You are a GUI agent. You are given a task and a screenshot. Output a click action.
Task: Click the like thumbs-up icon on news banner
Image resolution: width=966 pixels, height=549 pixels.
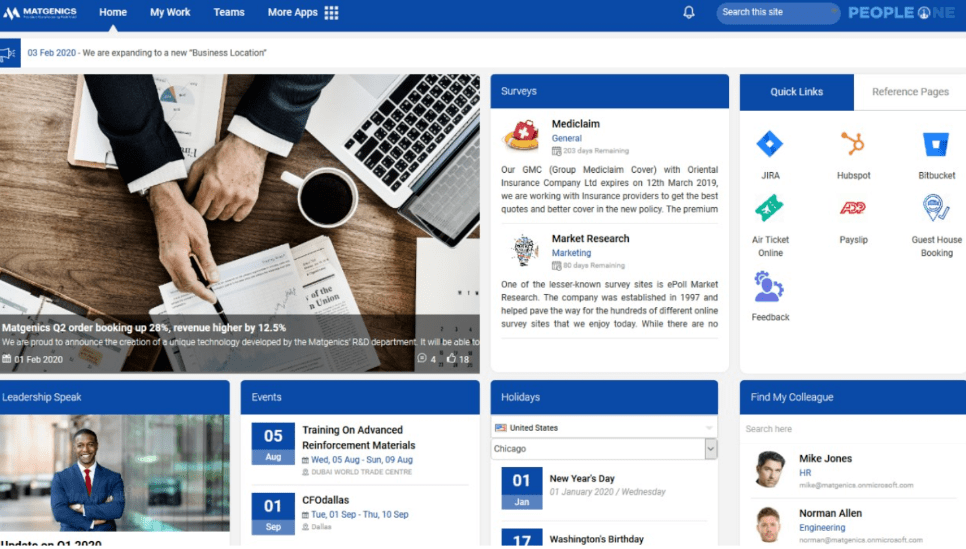click(452, 358)
